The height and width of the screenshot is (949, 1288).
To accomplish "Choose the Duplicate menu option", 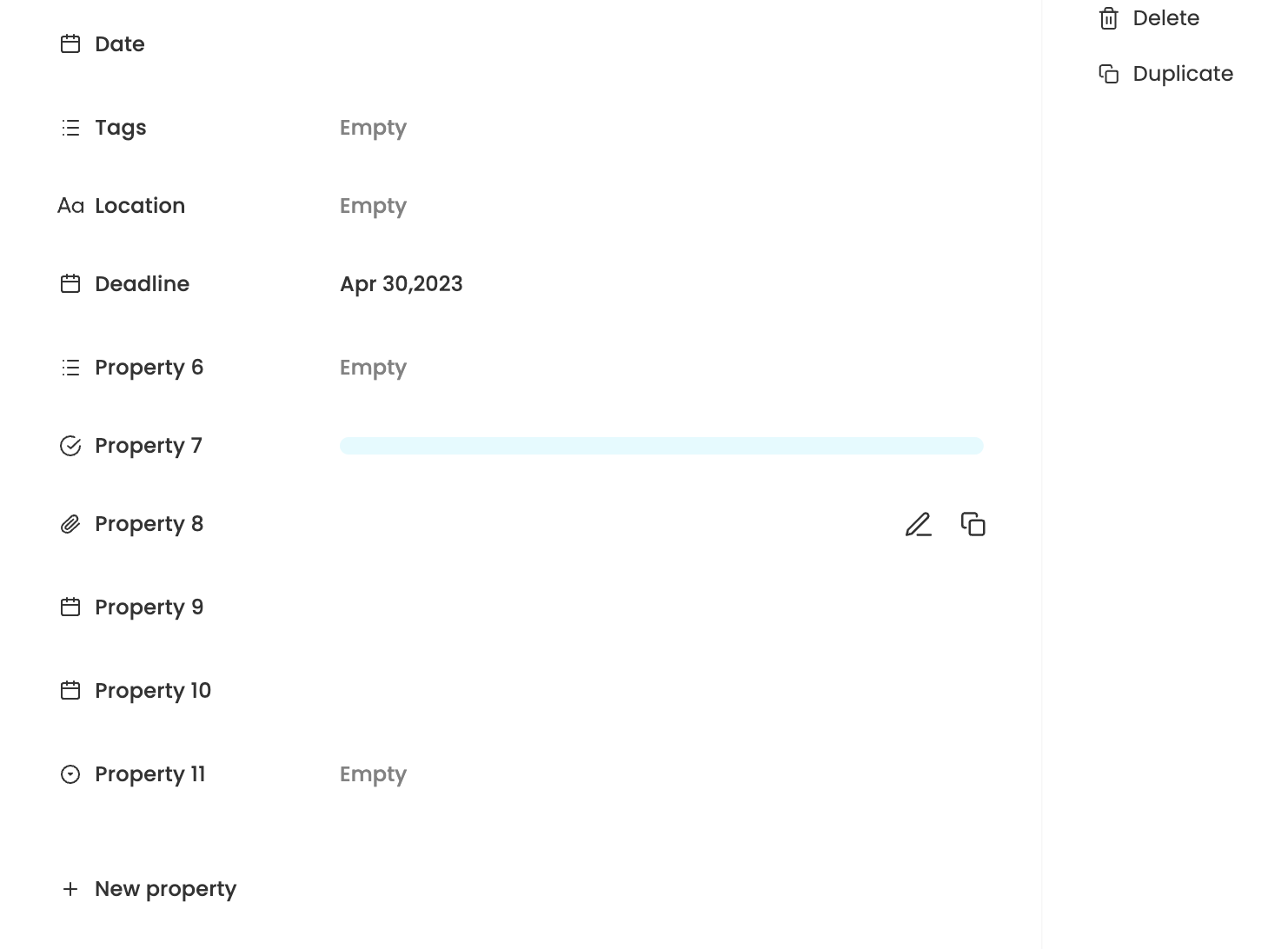I will tap(1183, 74).
